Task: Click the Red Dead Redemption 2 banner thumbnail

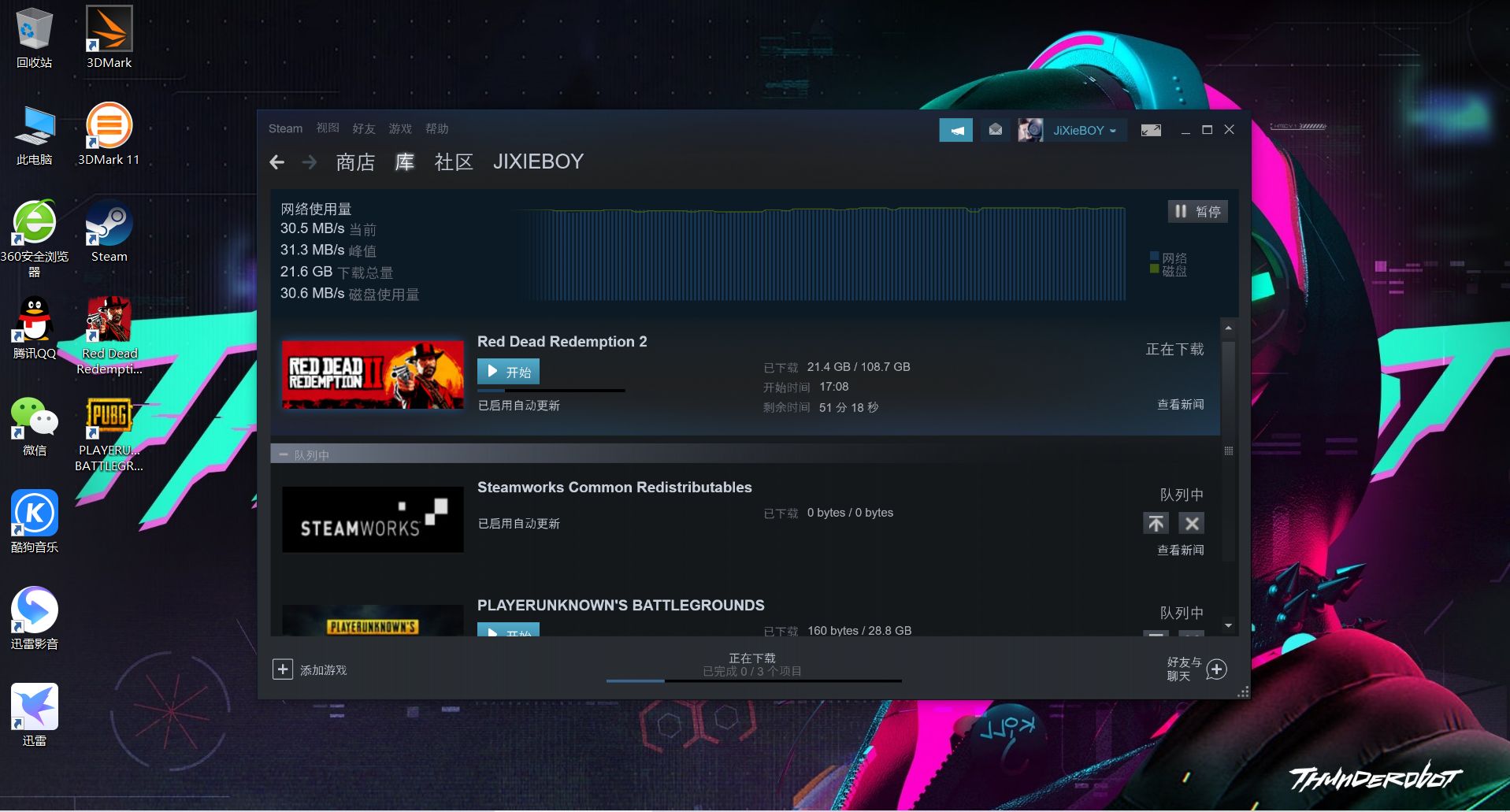Action: click(x=373, y=375)
